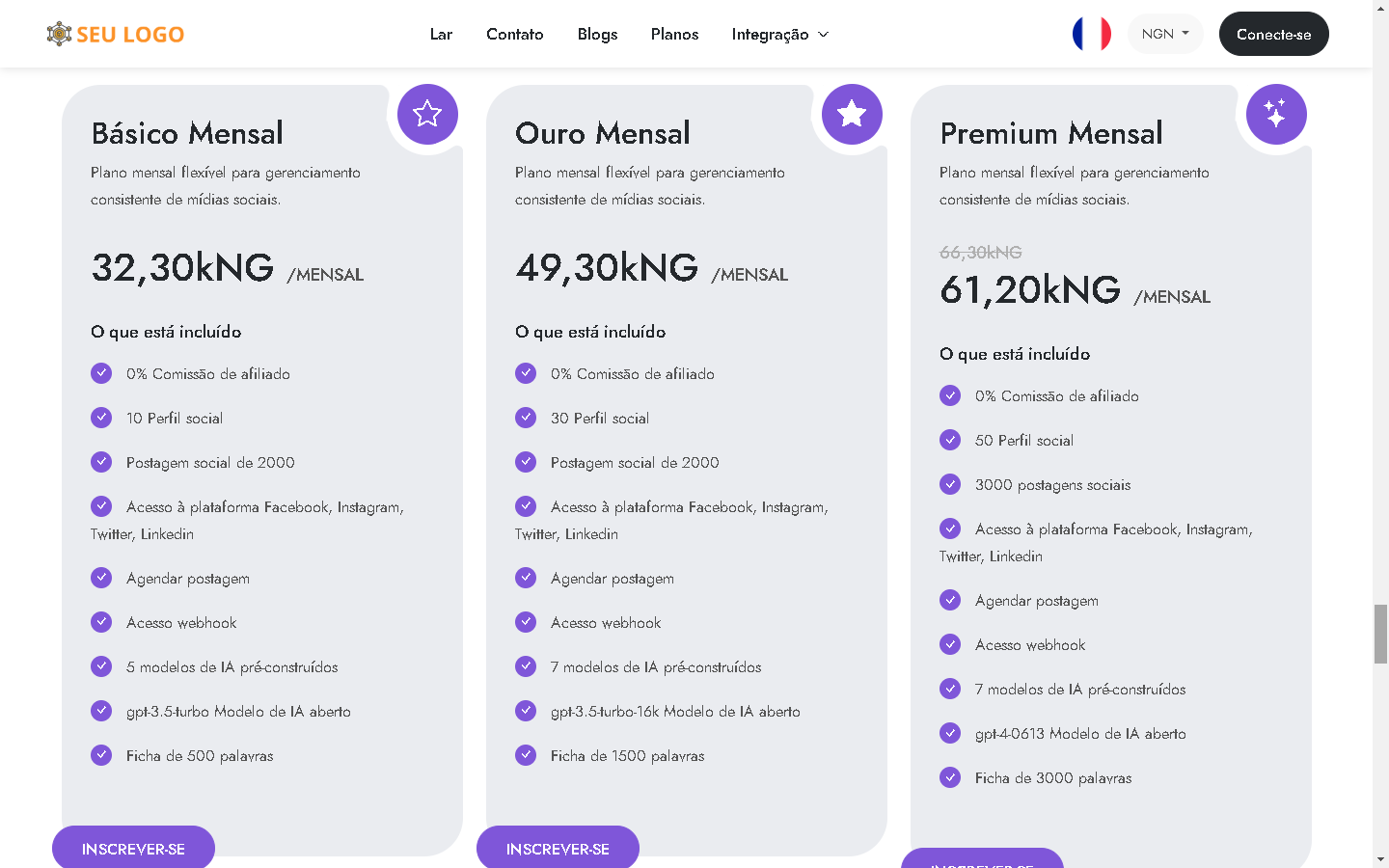Click the French flag language icon
Image resolution: width=1389 pixels, height=868 pixels.
tap(1091, 34)
